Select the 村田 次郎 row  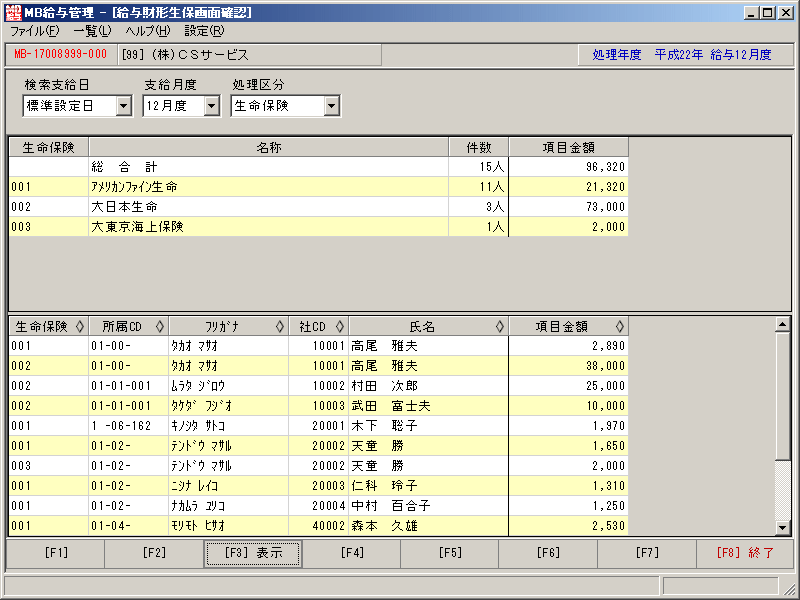click(x=319, y=386)
